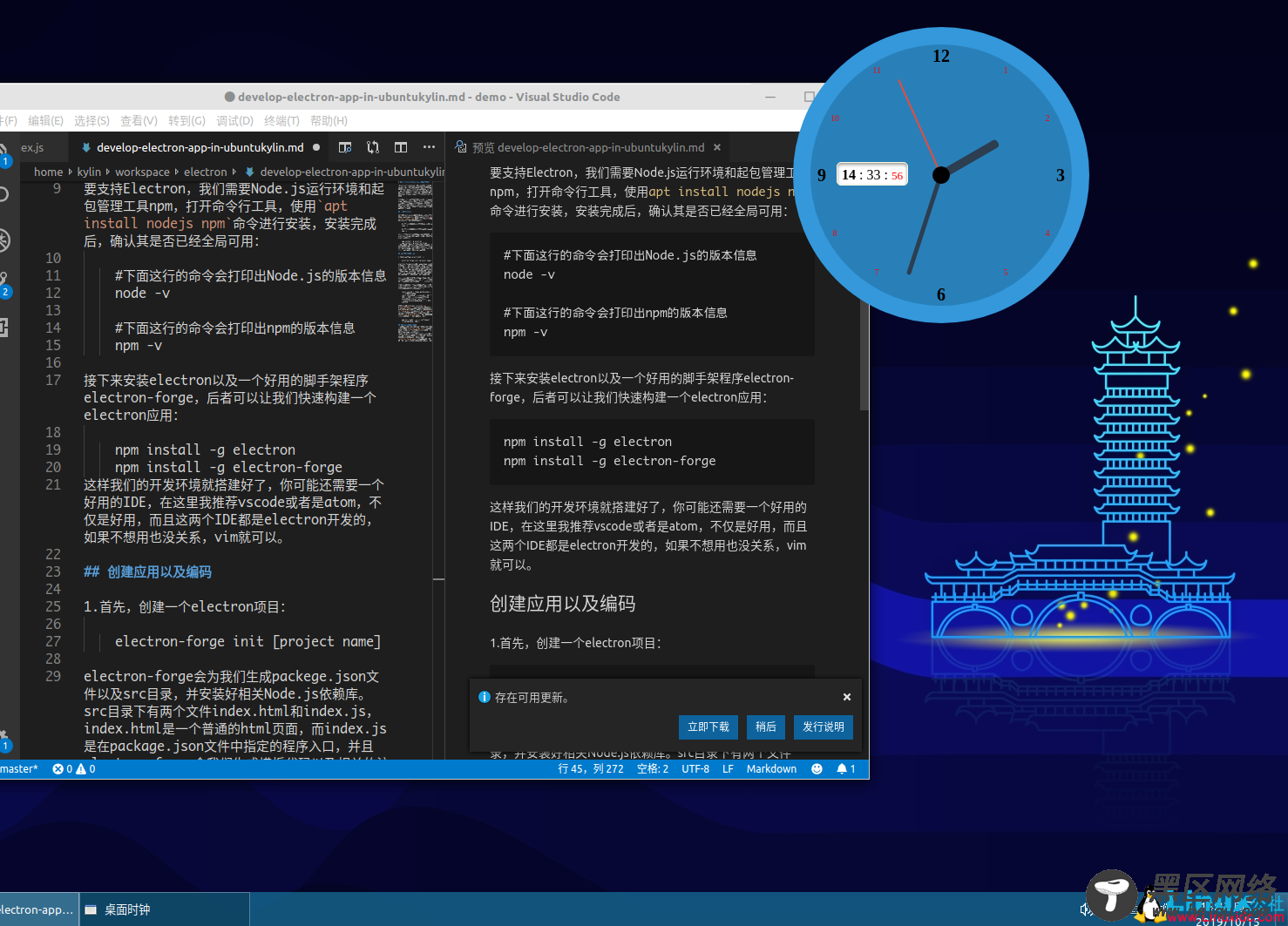Open the extensions activity bar icon
Viewport: 1288px width, 926px height.
coord(3,328)
